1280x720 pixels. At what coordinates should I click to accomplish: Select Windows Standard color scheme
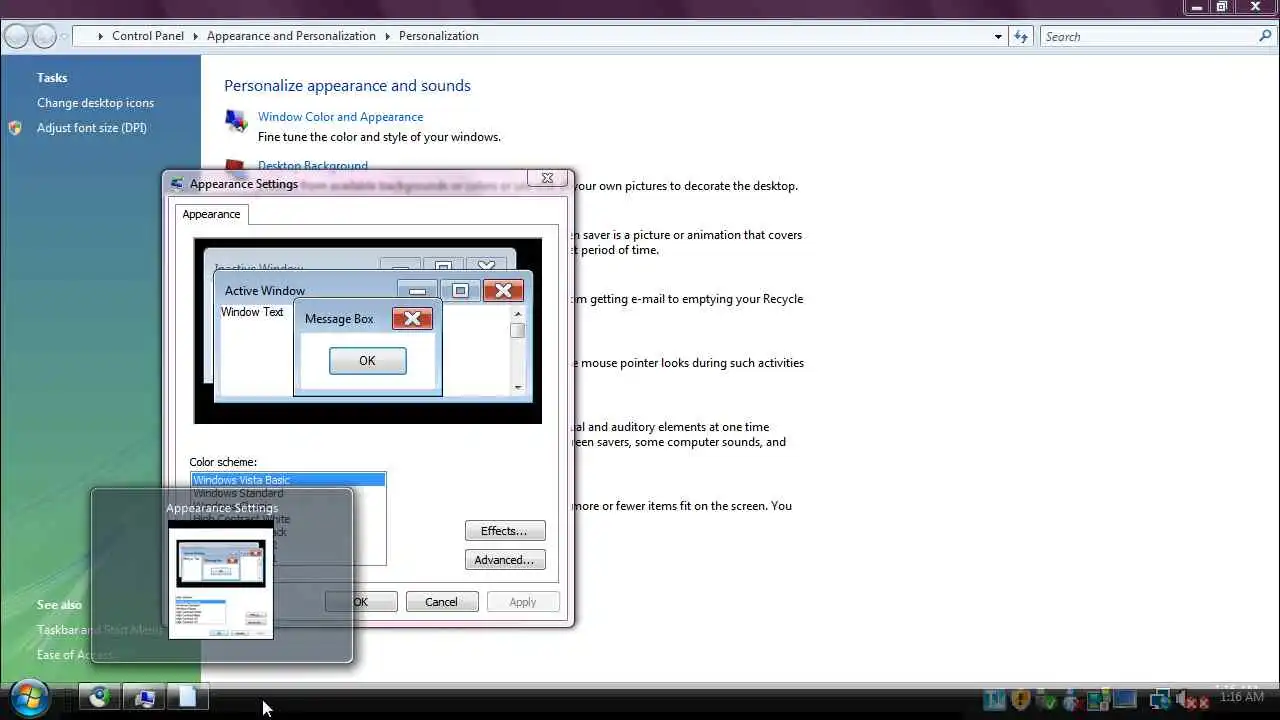(x=288, y=493)
